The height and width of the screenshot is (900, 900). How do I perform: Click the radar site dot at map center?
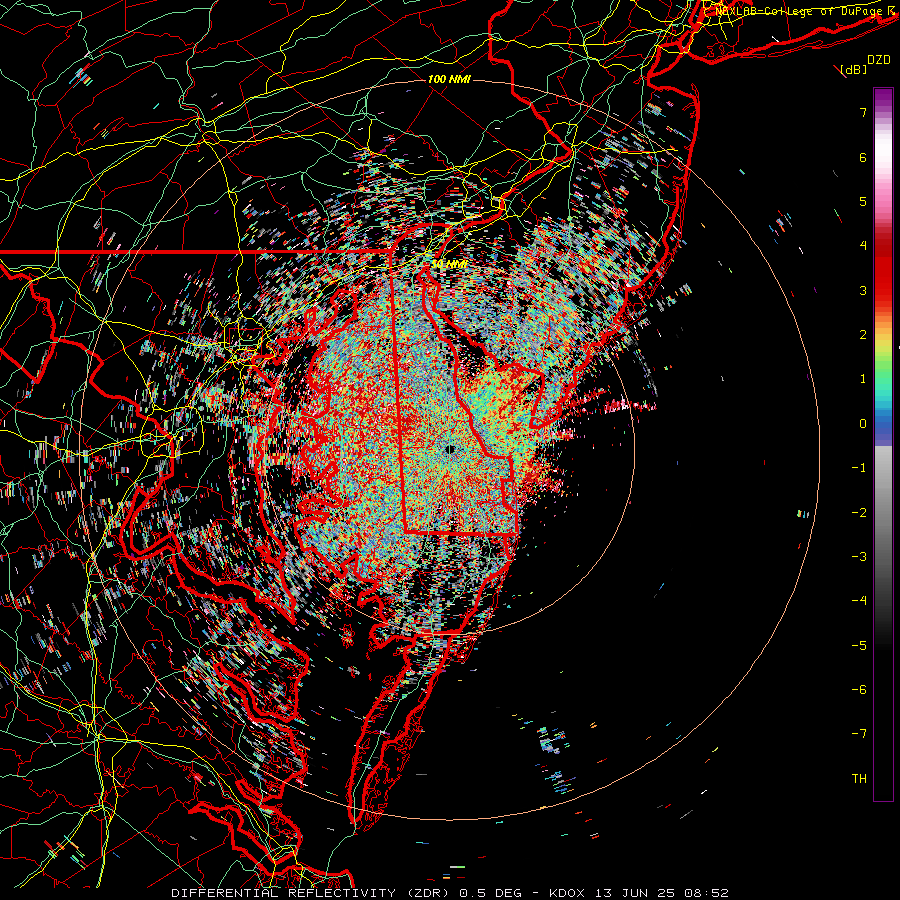450,449
